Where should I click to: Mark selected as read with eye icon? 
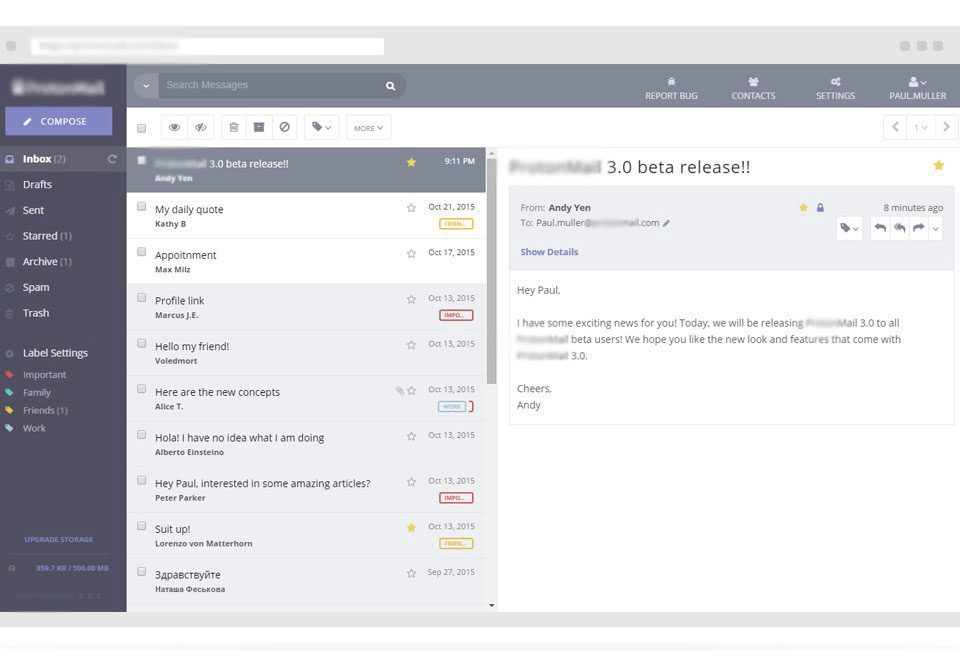174,127
